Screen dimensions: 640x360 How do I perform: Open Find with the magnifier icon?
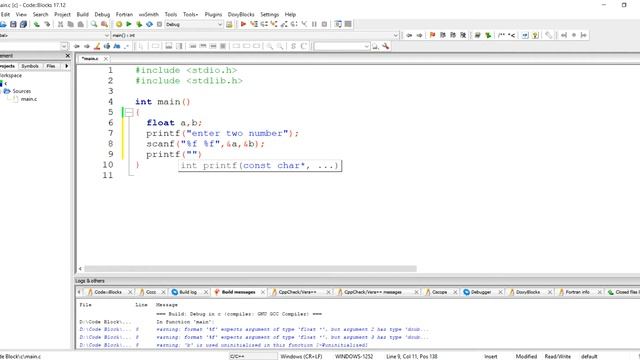[94, 24]
